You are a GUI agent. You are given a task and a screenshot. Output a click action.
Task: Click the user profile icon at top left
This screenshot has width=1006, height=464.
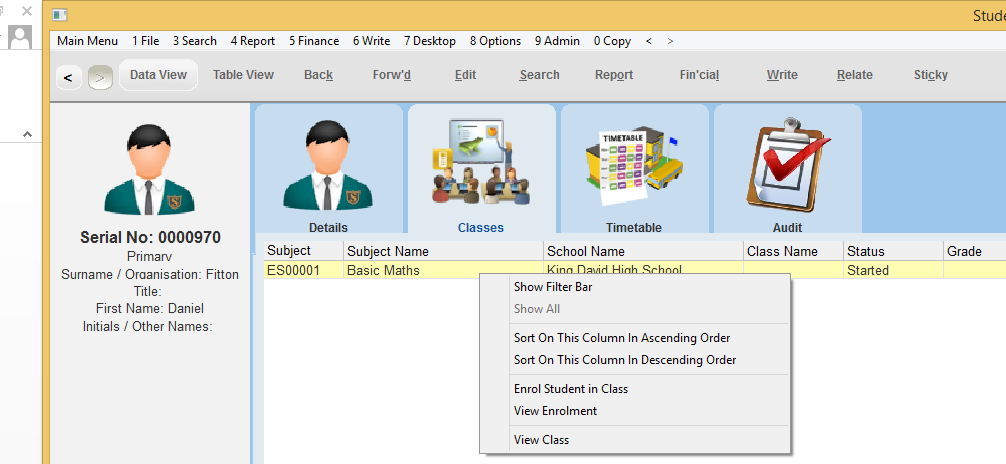click(x=19, y=37)
